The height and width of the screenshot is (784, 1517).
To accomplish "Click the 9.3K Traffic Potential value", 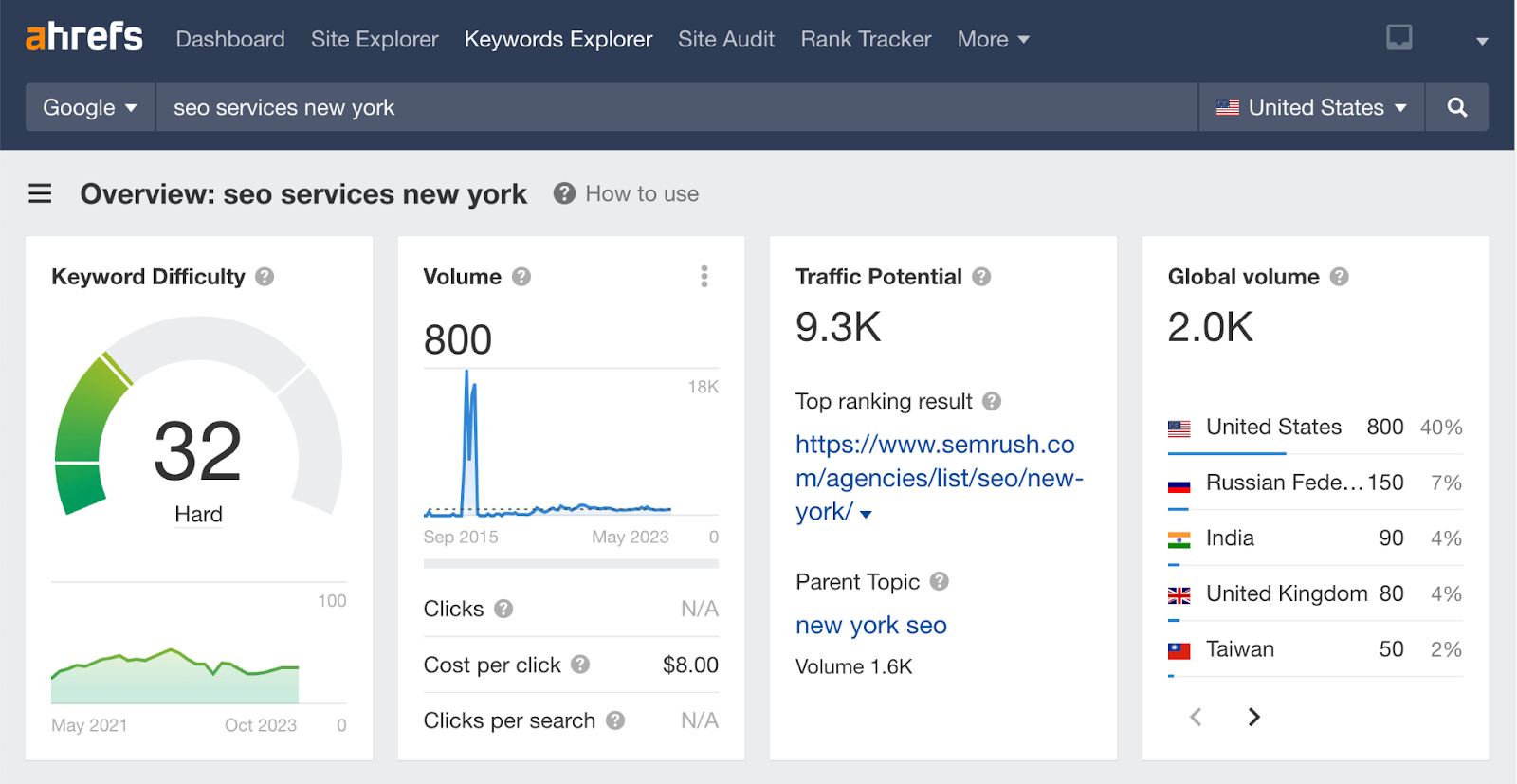I will tap(838, 327).
